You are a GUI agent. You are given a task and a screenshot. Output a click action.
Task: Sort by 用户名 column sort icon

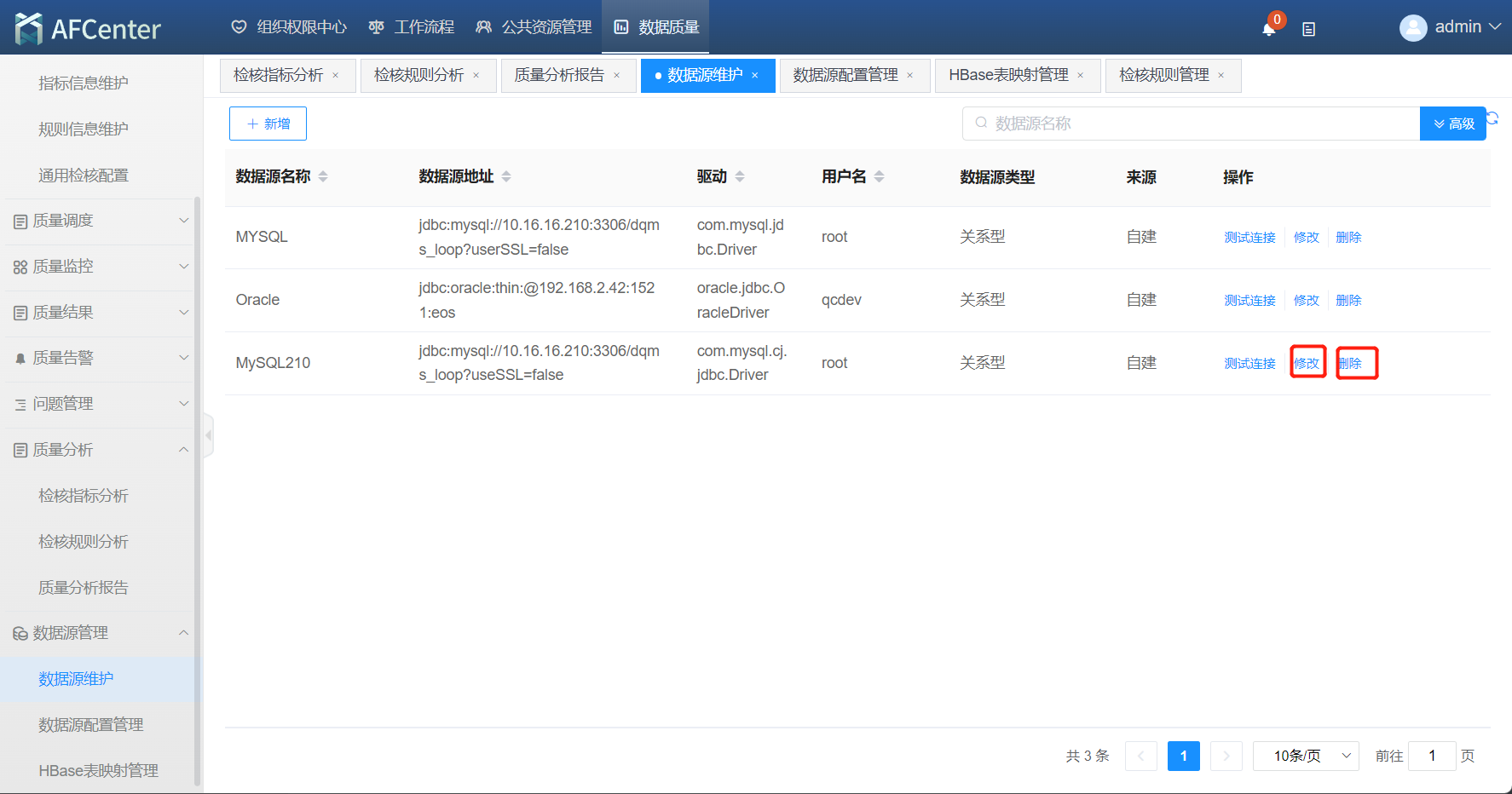click(x=880, y=176)
